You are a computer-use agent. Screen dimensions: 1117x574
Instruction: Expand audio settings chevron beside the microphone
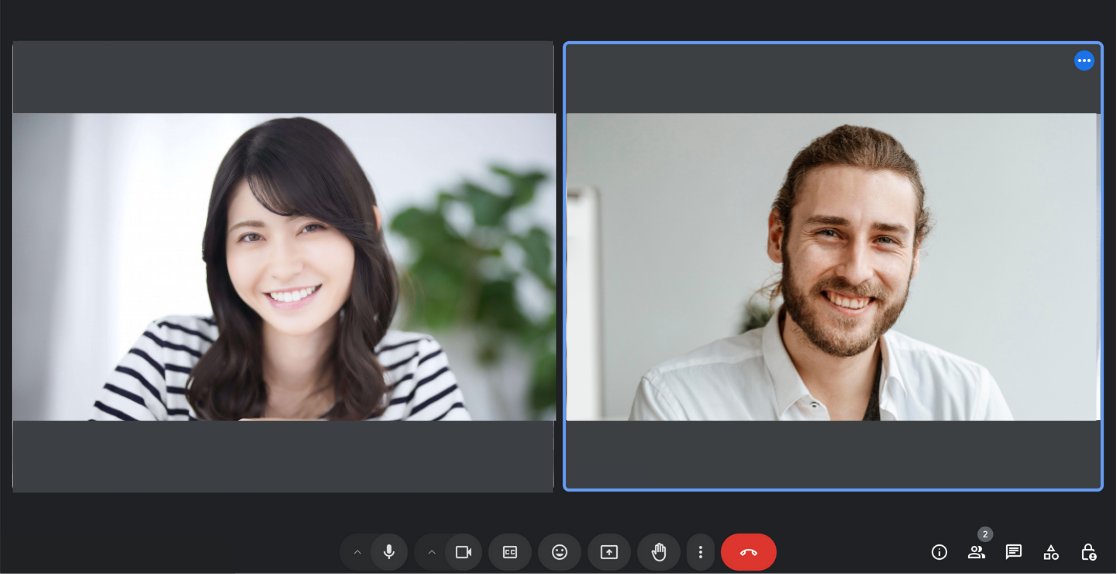click(x=357, y=552)
